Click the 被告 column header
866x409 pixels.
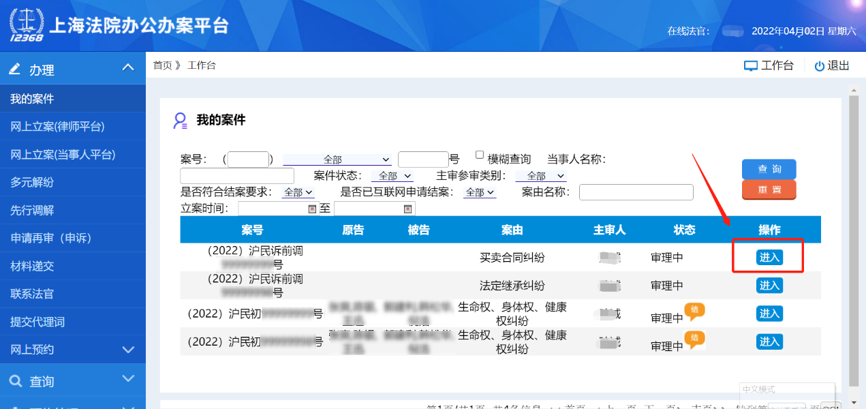coord(419,230)
